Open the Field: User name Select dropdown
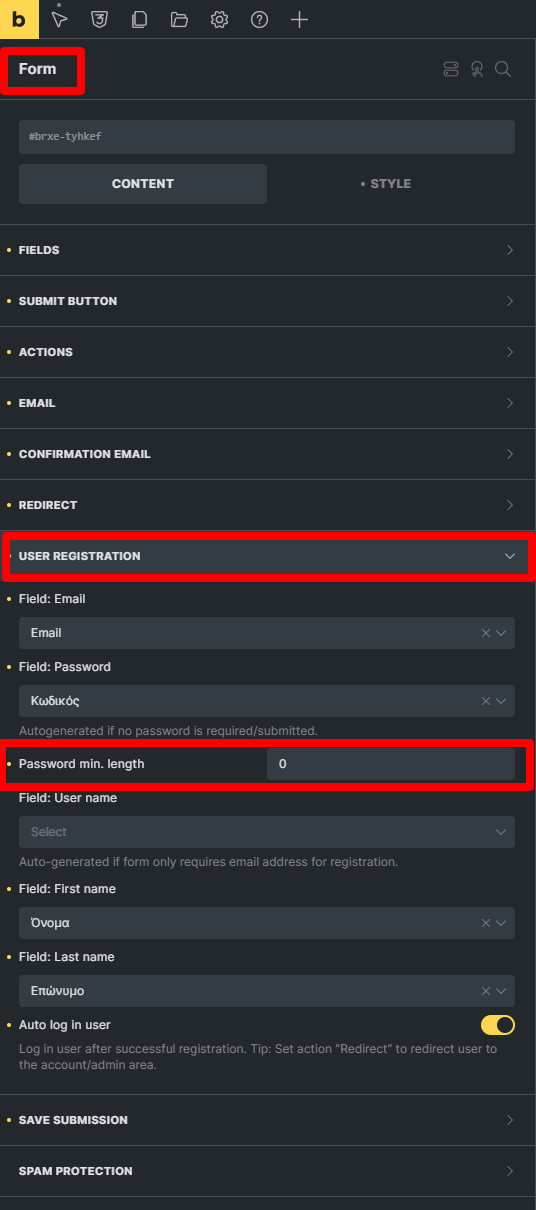Viewport: 536px width, 1210px height. pyautogui.click(x=267, y=832)
